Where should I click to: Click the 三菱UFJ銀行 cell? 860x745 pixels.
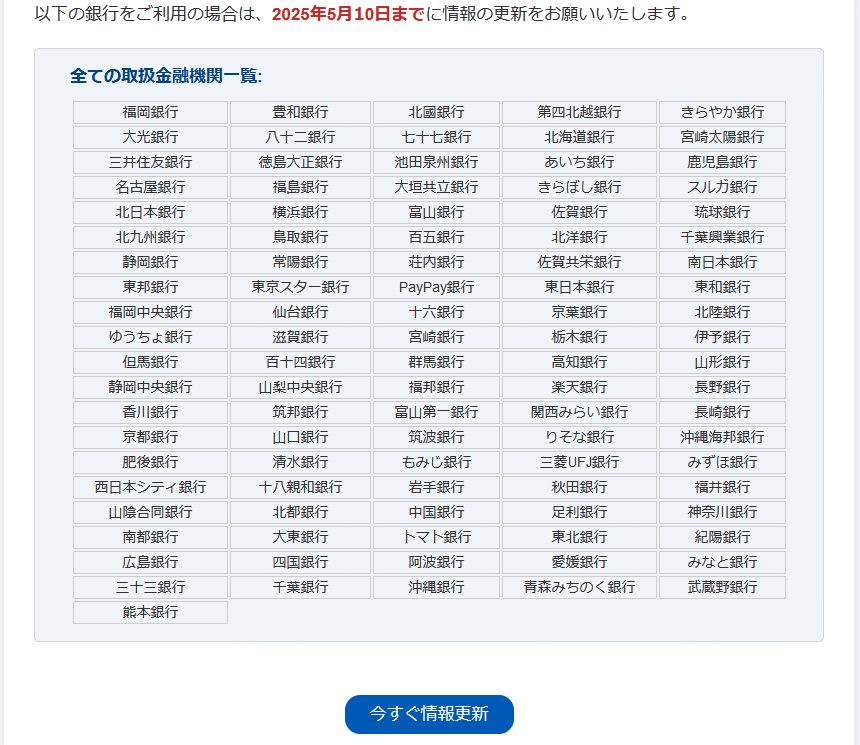579,462
